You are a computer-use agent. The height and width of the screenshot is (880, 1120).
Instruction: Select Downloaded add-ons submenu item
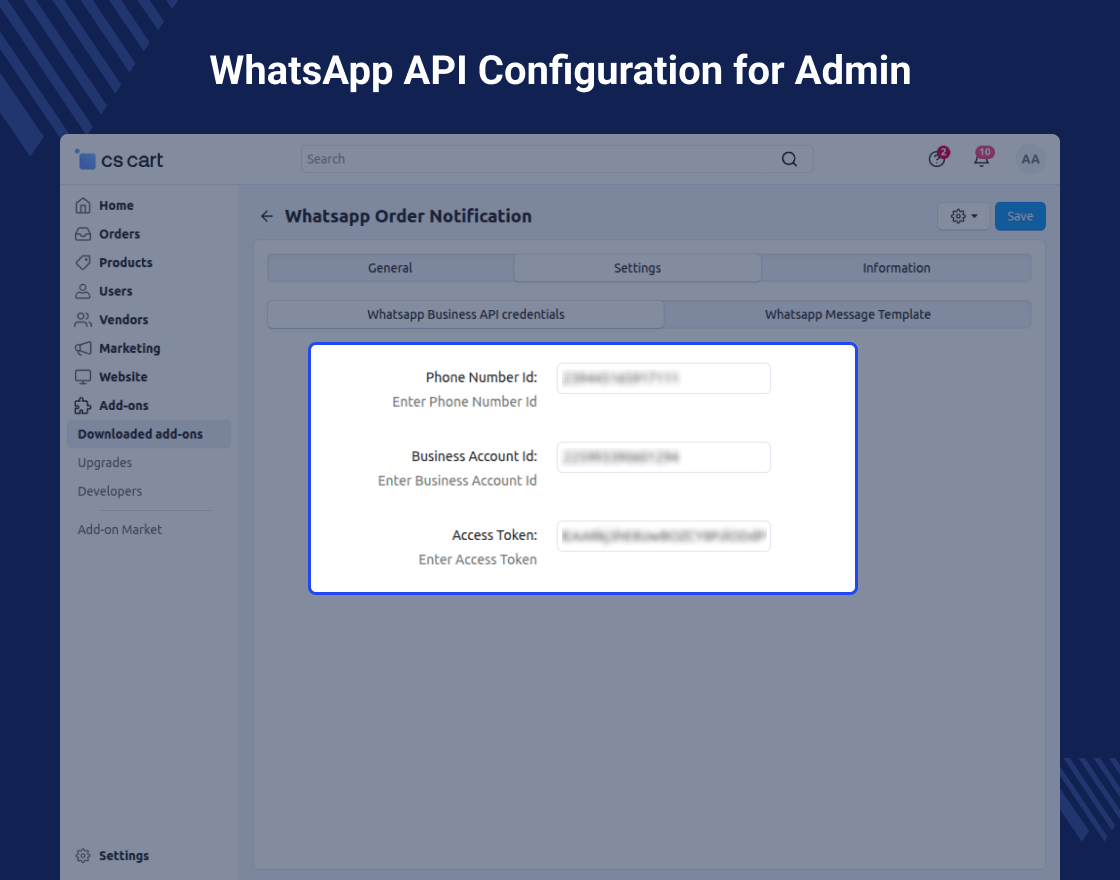[149, 434]
